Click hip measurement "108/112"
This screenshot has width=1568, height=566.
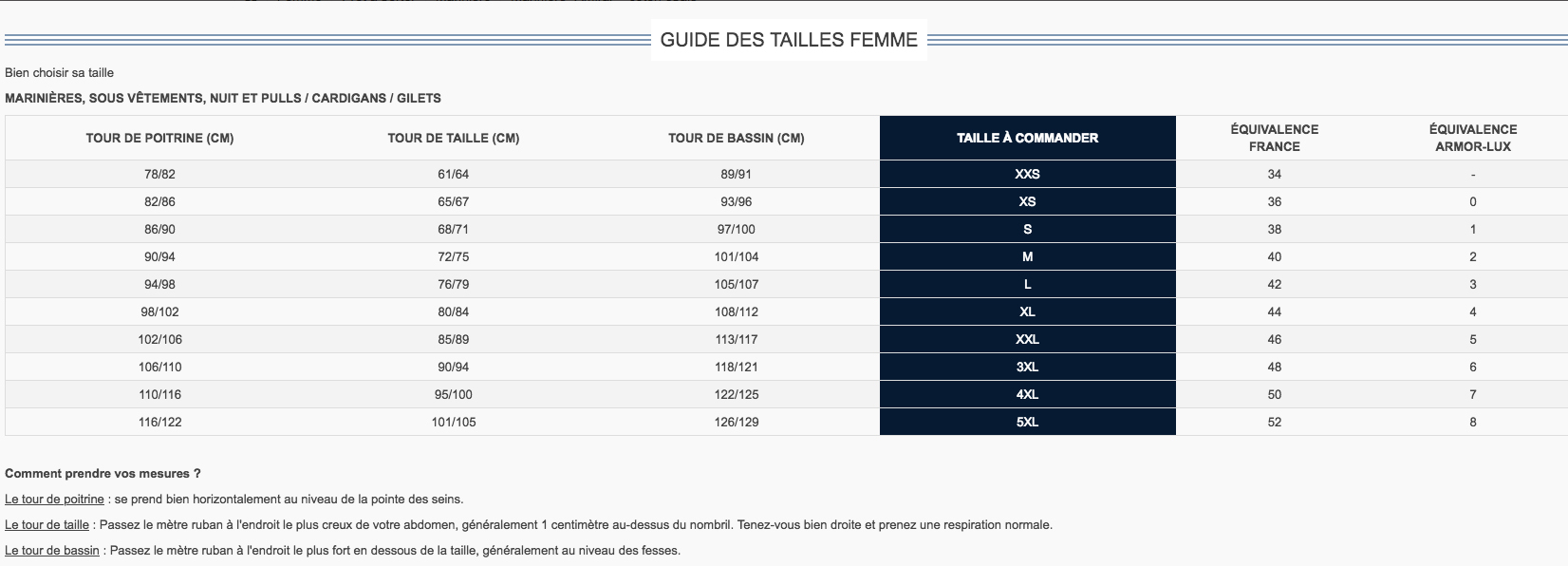(x=737, y=311)
